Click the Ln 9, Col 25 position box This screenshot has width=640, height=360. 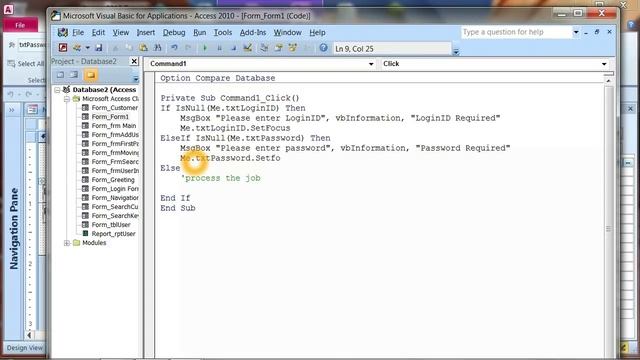392,49
